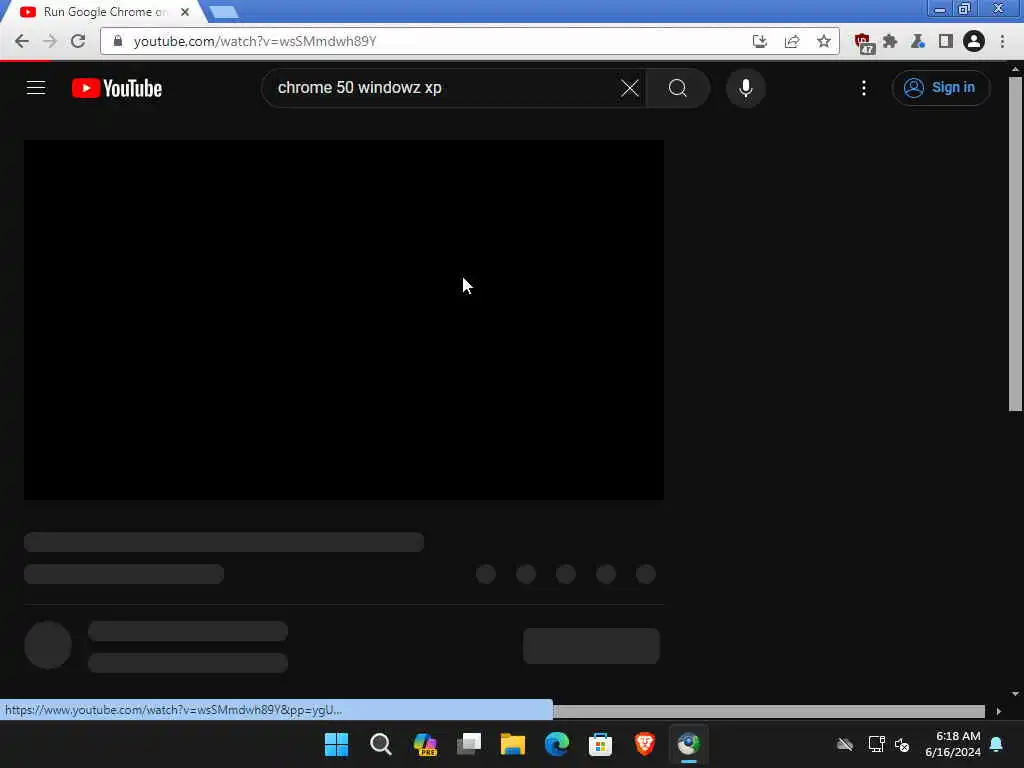
Task: Go forward in browser history
Action: [x=50, y=41]
